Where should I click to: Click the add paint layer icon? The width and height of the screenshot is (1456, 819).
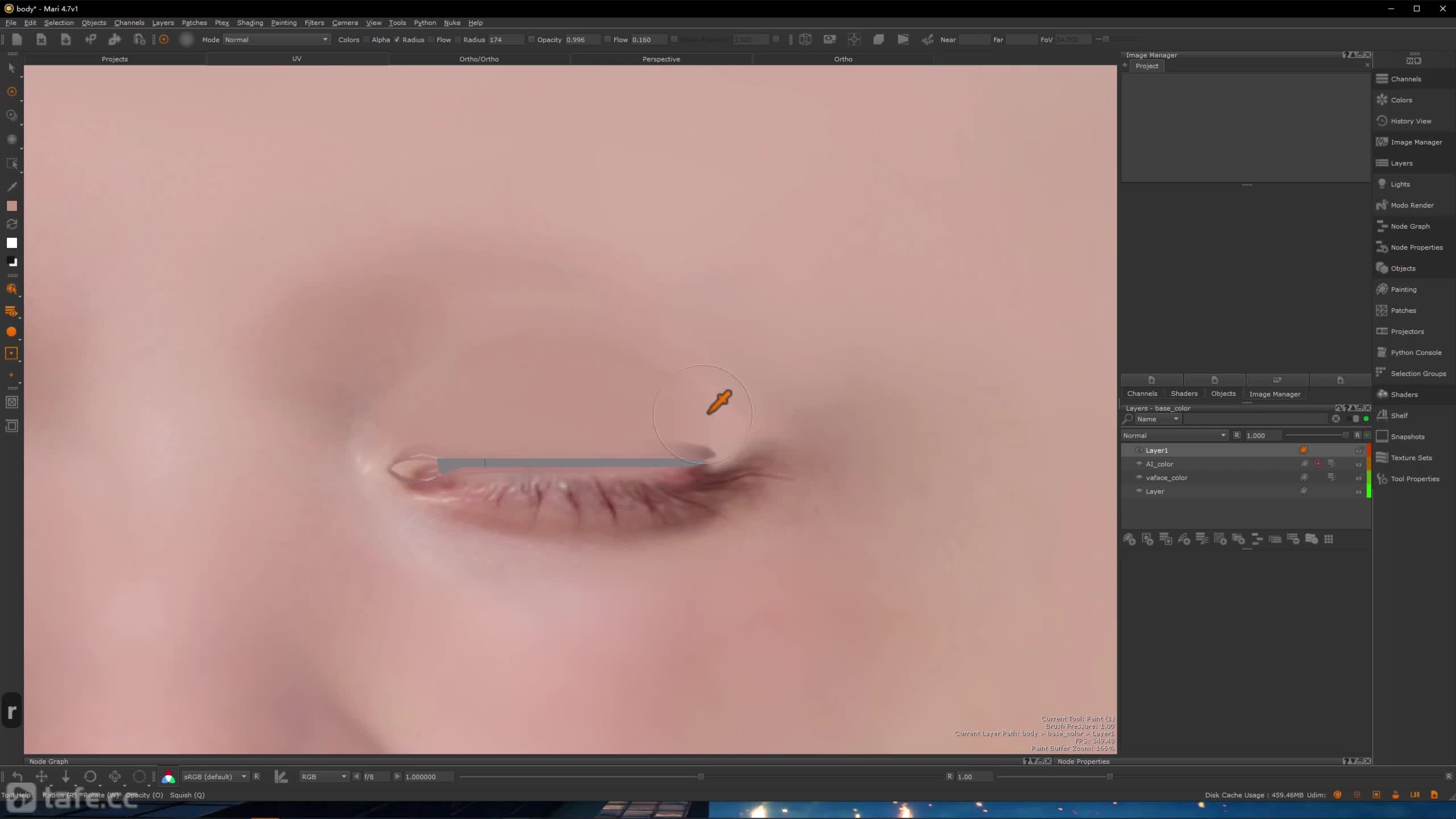tap(1130, 539)
